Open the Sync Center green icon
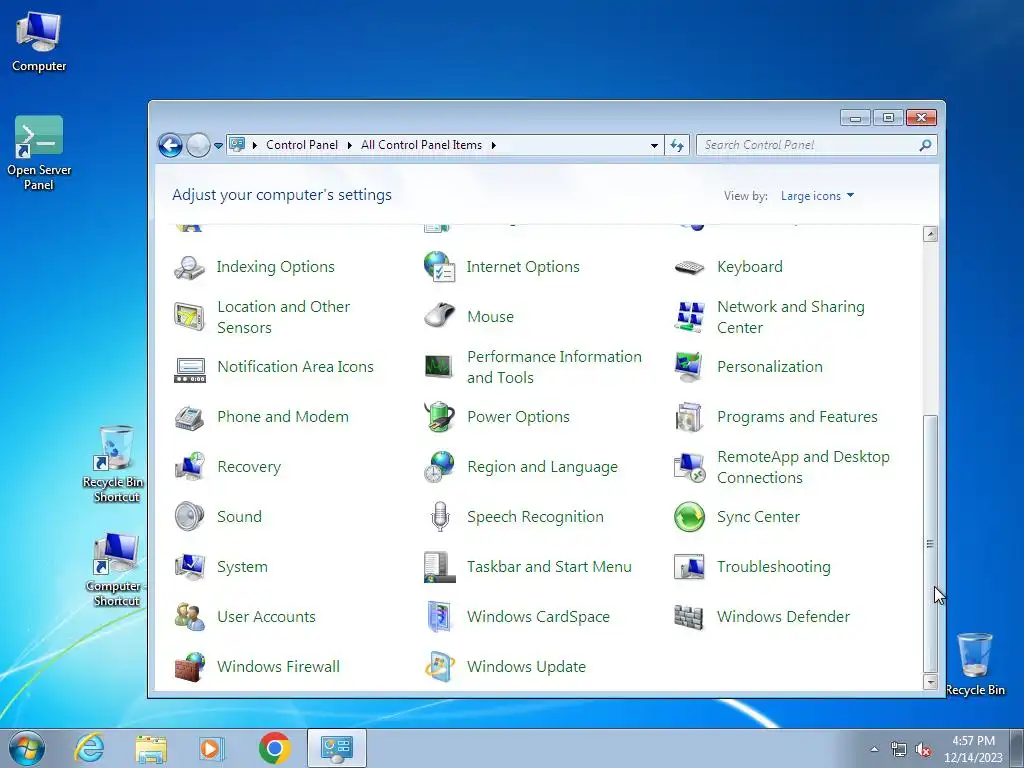The height and width of the screenshot is (768, 1024). [x=690, y=517]
